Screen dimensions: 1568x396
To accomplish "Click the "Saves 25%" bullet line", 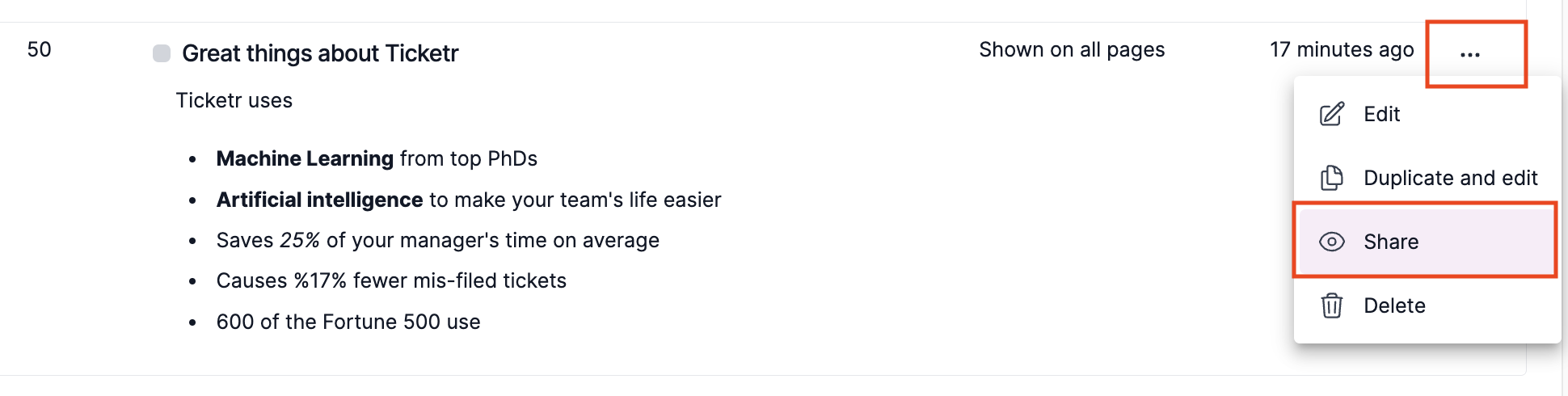I will [x=437, y=240].
